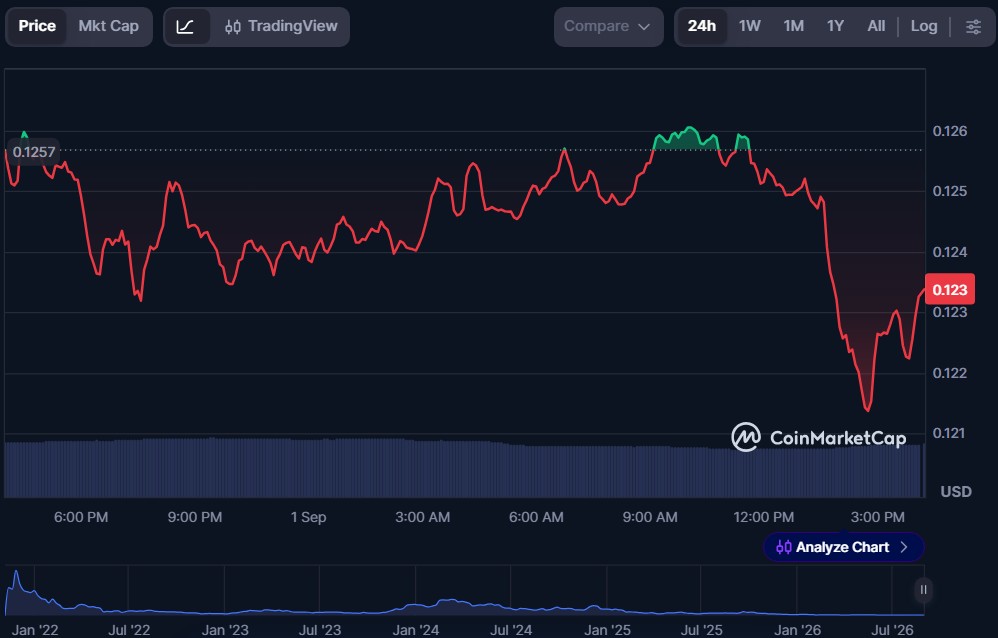Switch chart to Mkt Cap view
Screen dimensions: 998x638
(108, 26)
